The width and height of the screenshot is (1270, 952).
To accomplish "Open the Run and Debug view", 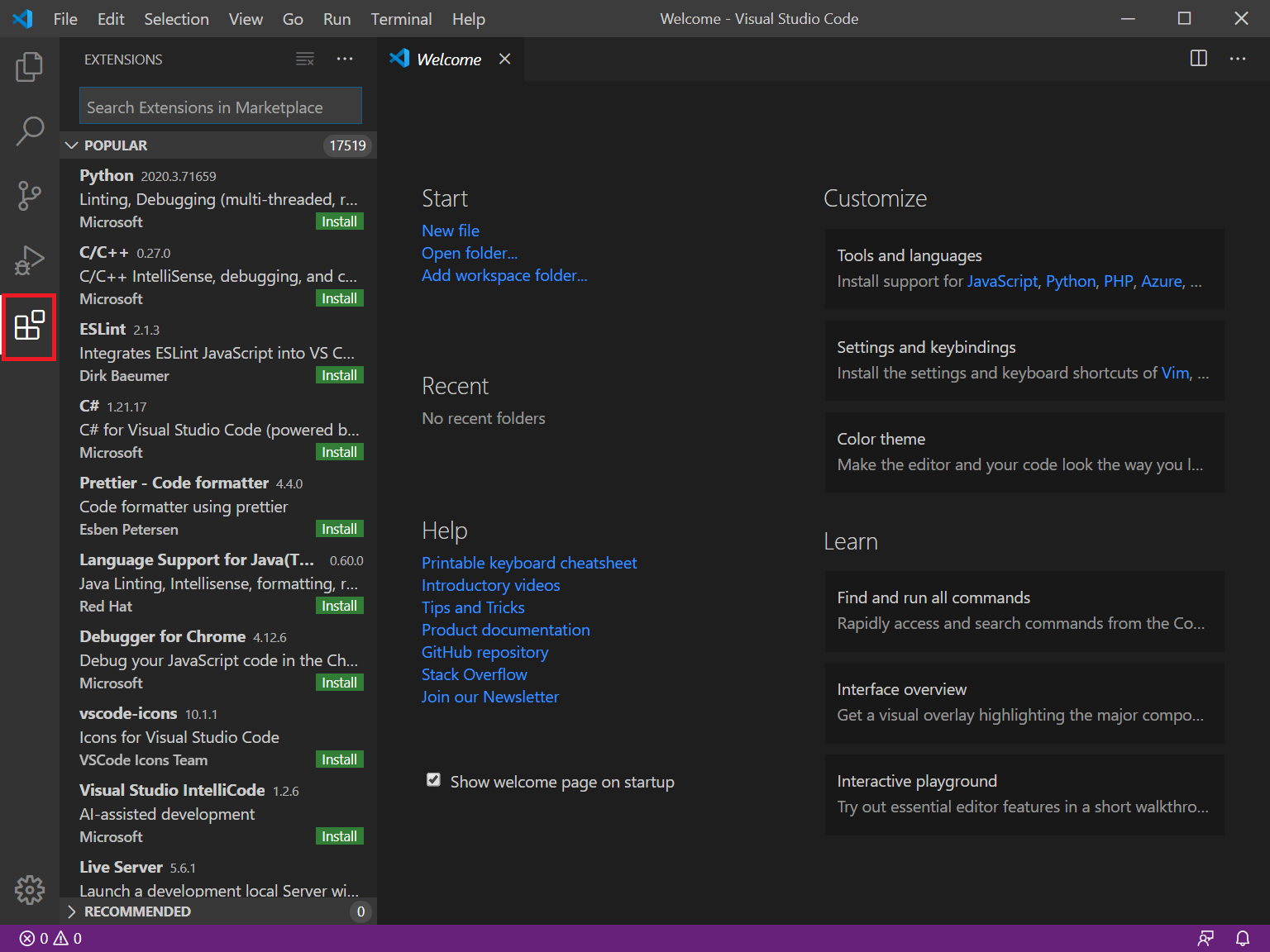I will pyautogui.click(x=30, y=260).
